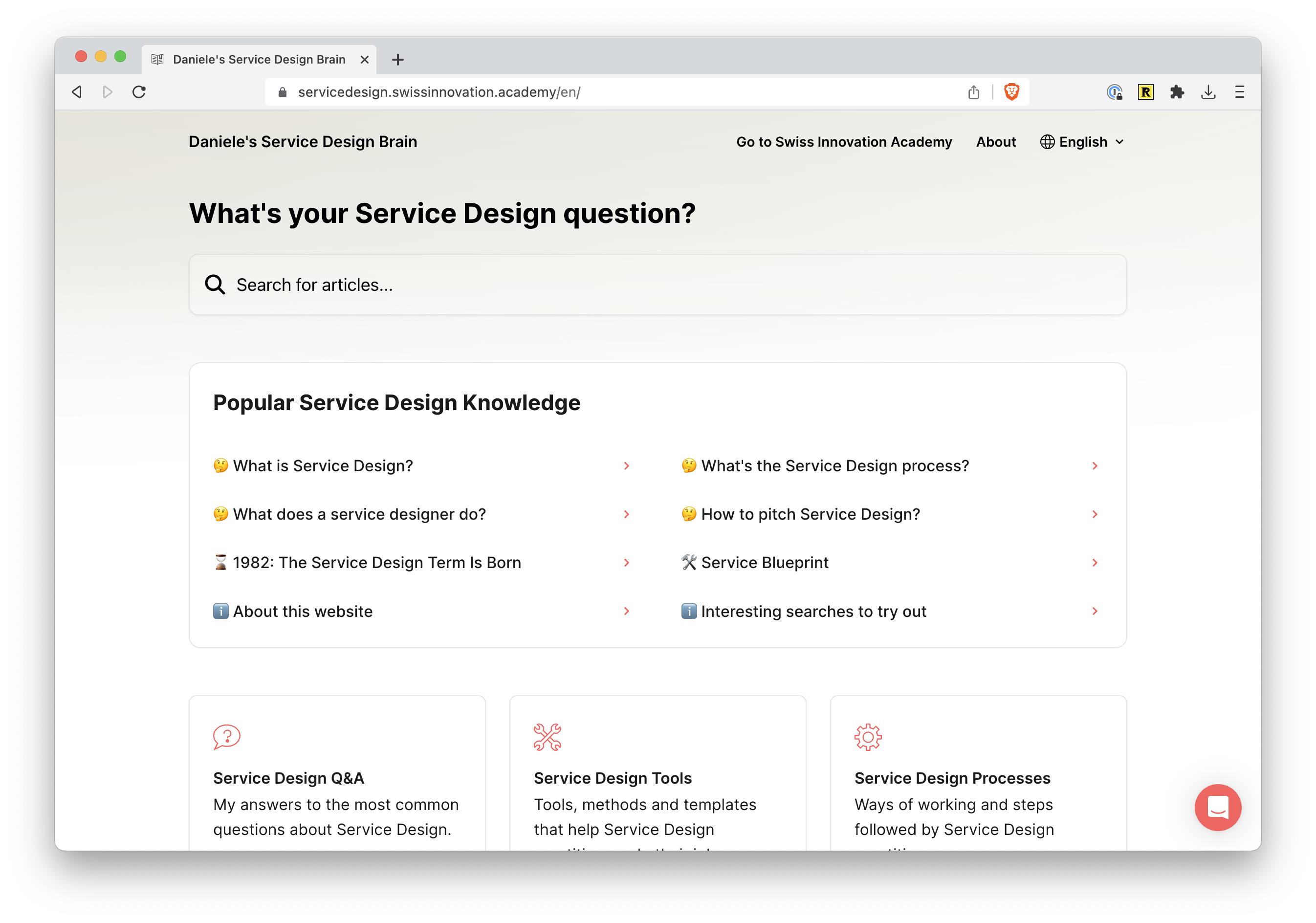Open Go to Swiss Innovation Academy link
Image resolution: width=1316 pixels, height=923 pixels.
pyautogui.click(x=844, y=142)
